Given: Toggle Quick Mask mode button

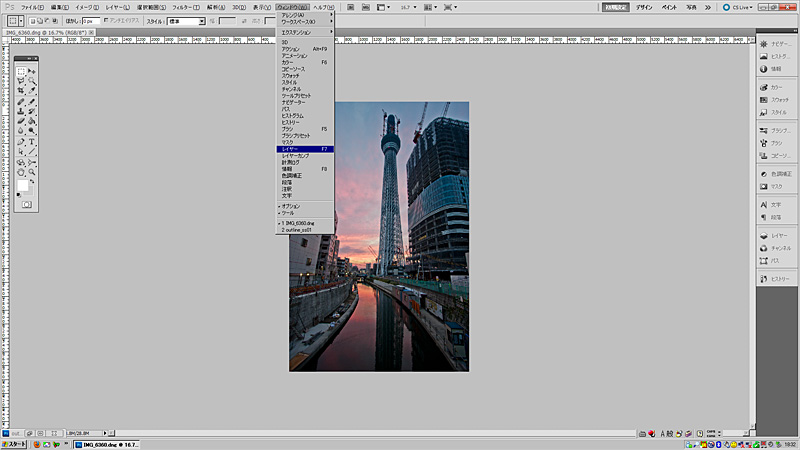Looking at the screenshot, I should pos(27,205).
